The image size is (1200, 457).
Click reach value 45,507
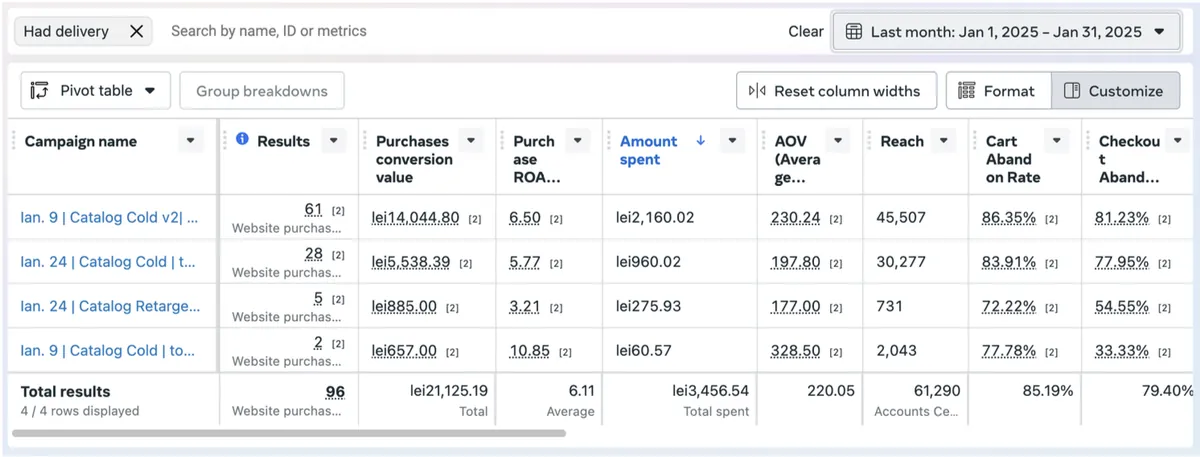point(901,217)
